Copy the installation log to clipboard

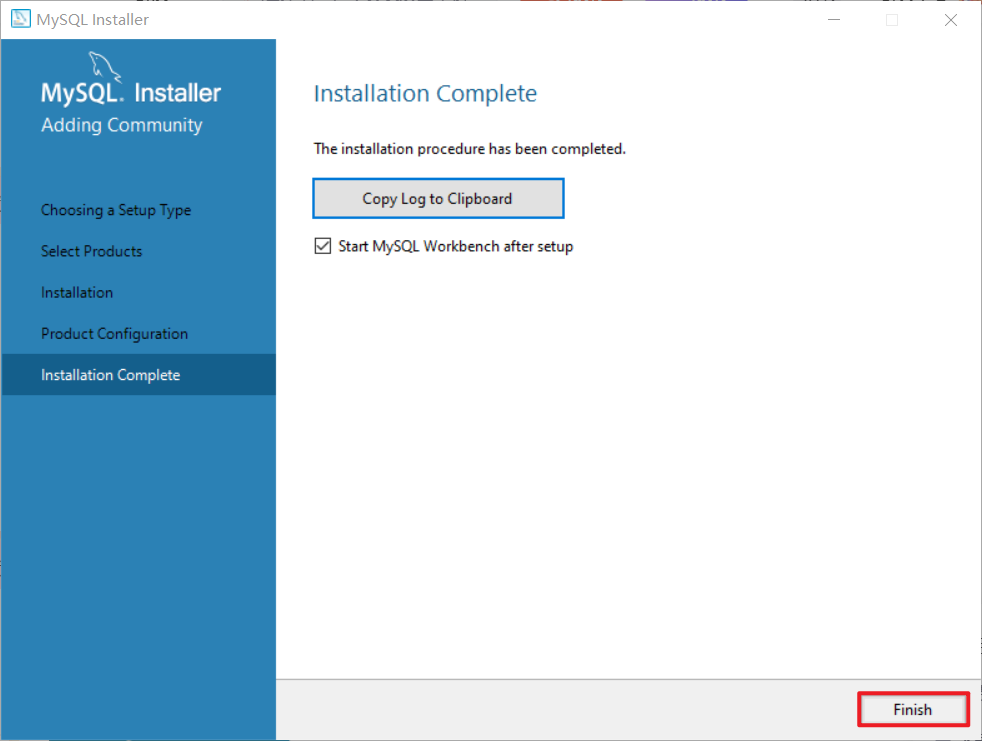point(438,199)
